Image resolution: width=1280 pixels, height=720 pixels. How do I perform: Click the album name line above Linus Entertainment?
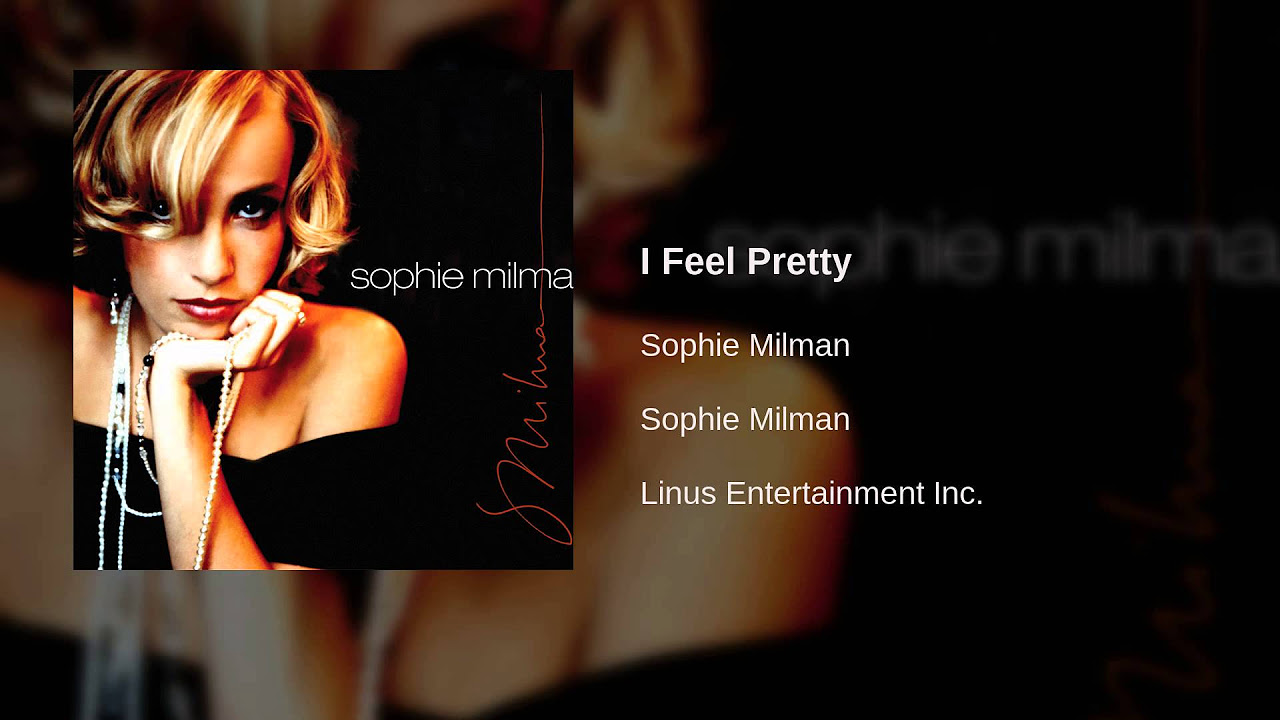pyautogui.click(x=745, y=419)
